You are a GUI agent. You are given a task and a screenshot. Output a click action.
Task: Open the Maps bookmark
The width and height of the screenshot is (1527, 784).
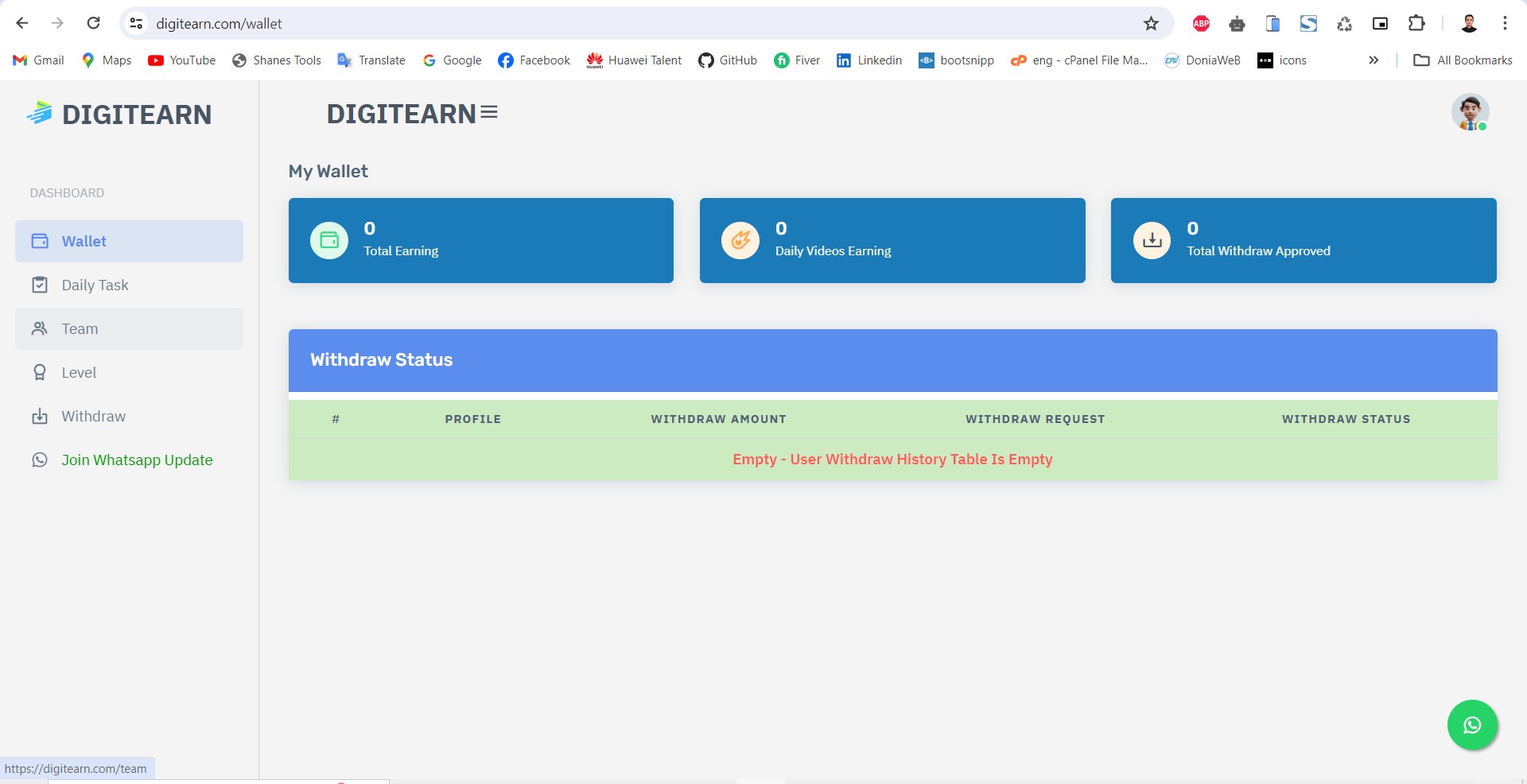click(x=107, y=60)
